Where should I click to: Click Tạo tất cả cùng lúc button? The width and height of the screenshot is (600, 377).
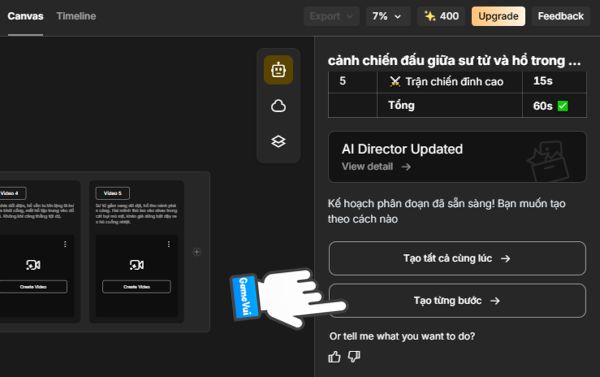457,258
